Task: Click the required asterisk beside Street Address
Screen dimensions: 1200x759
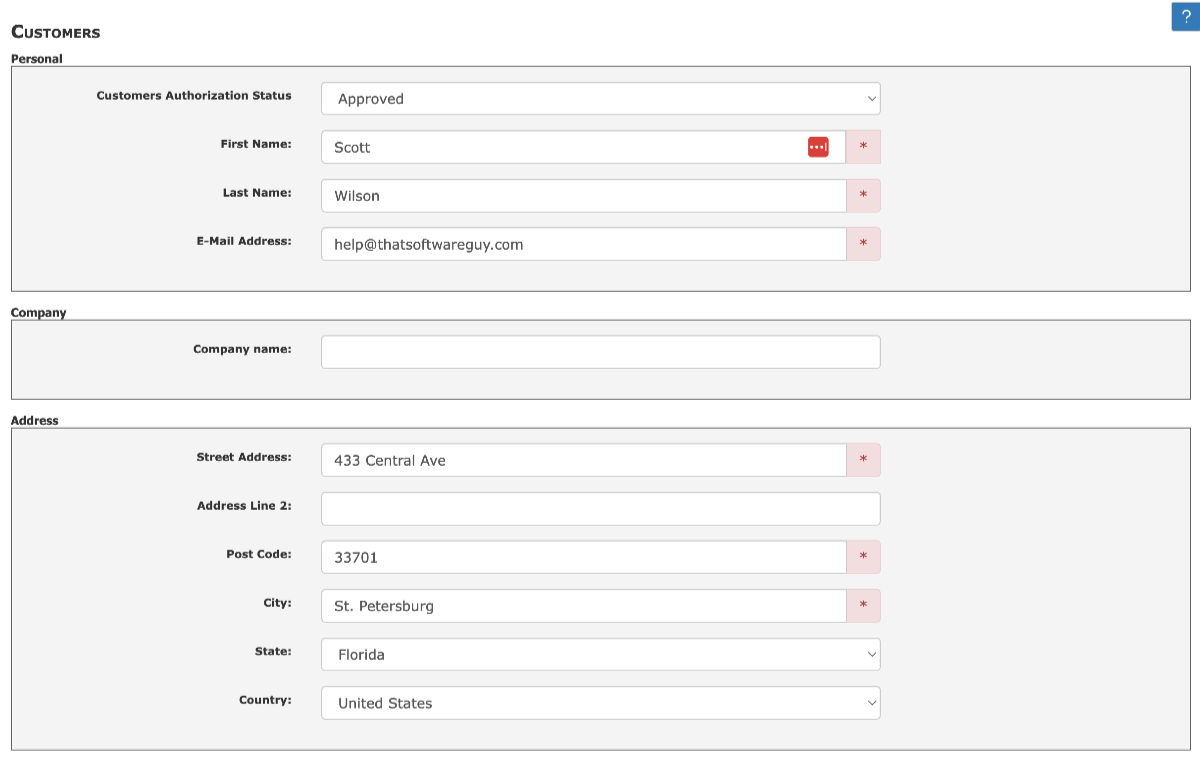Action: [863, 460]
